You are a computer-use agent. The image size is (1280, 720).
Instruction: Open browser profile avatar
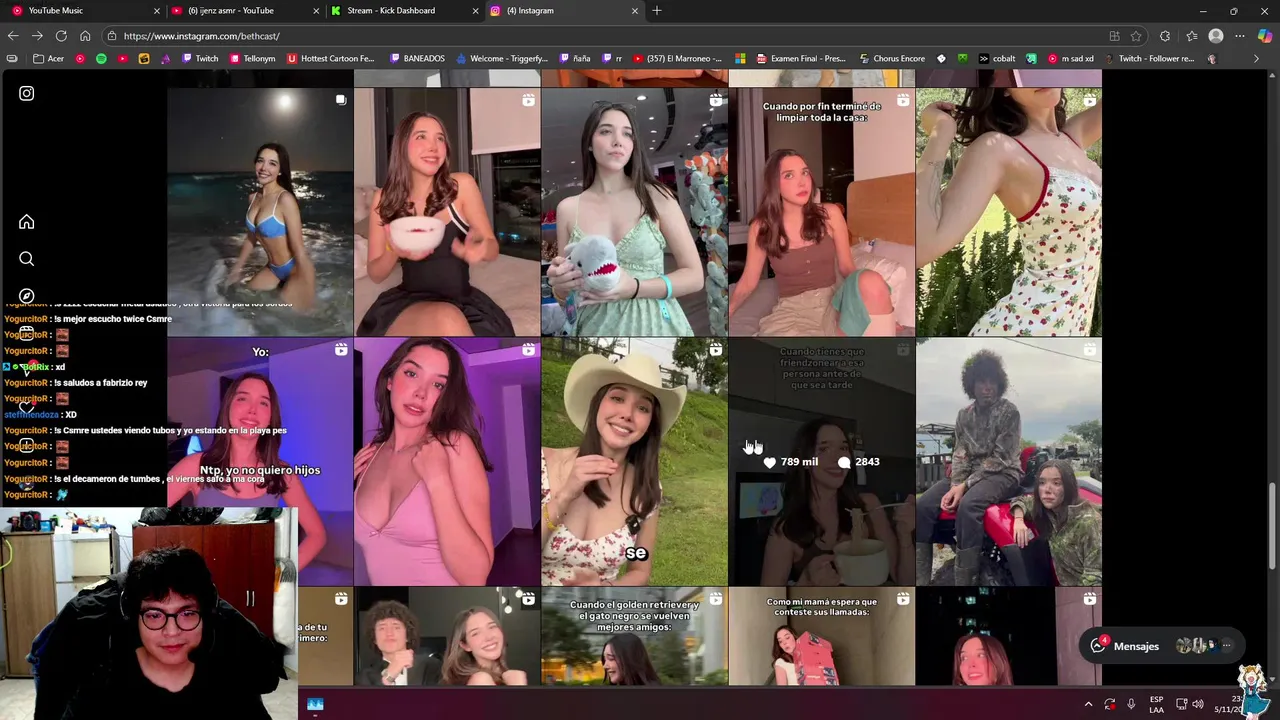coord(1216,36)
